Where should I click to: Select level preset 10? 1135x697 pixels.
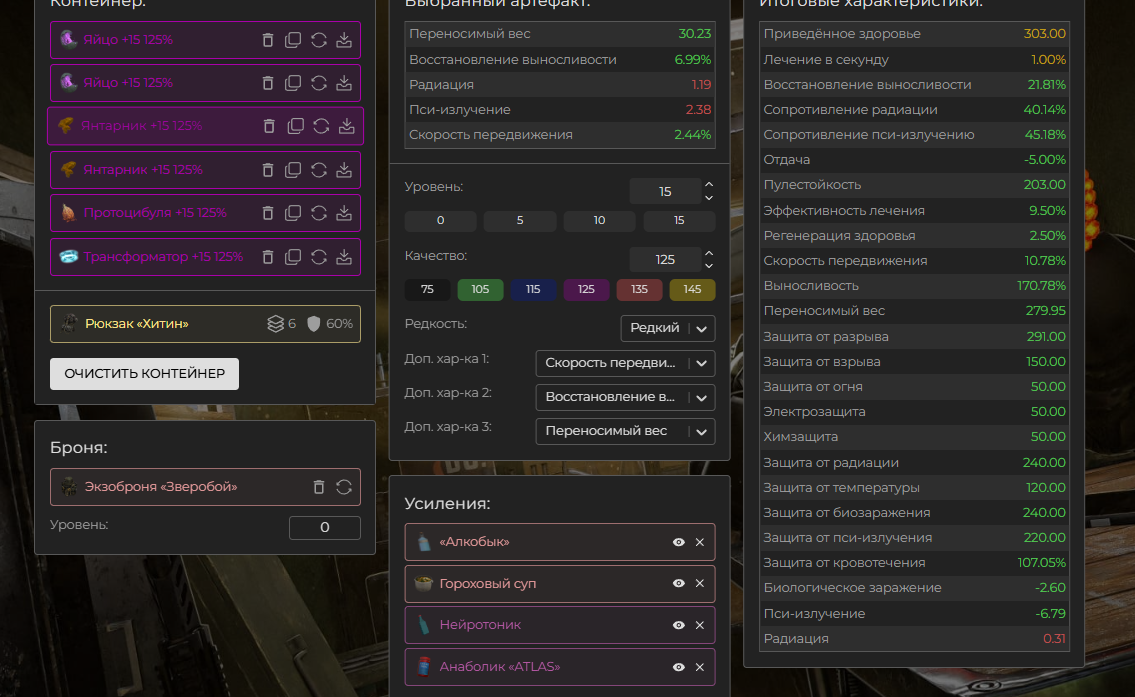[599, 220]
